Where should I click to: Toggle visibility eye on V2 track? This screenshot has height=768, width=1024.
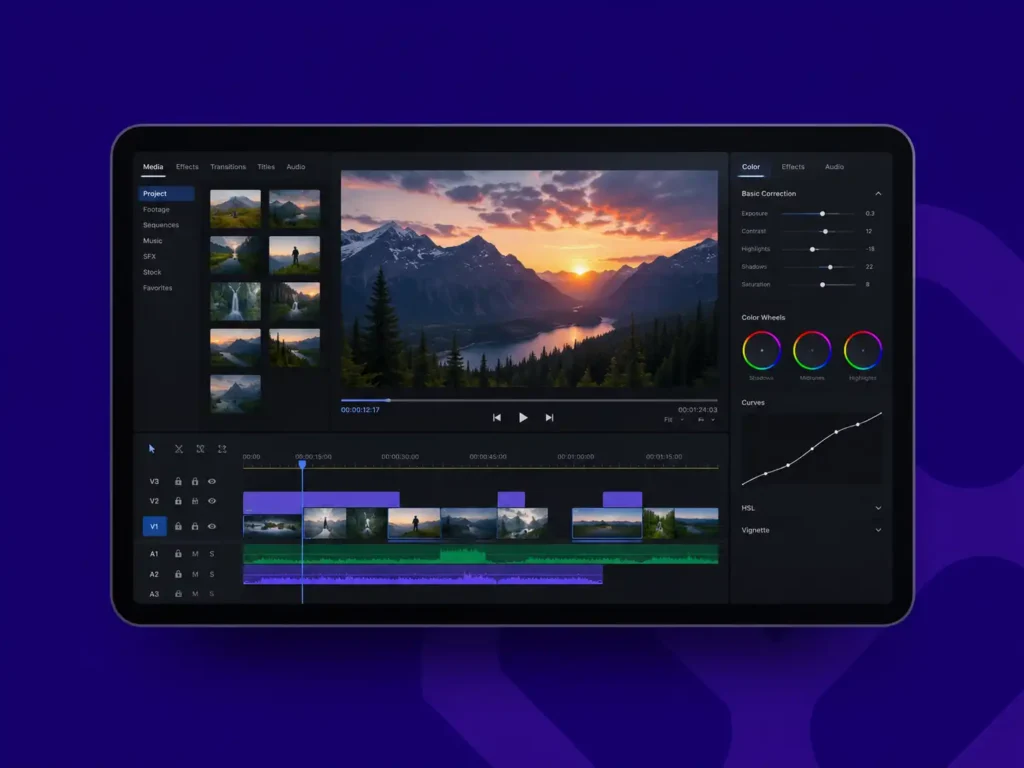point(212,501)
